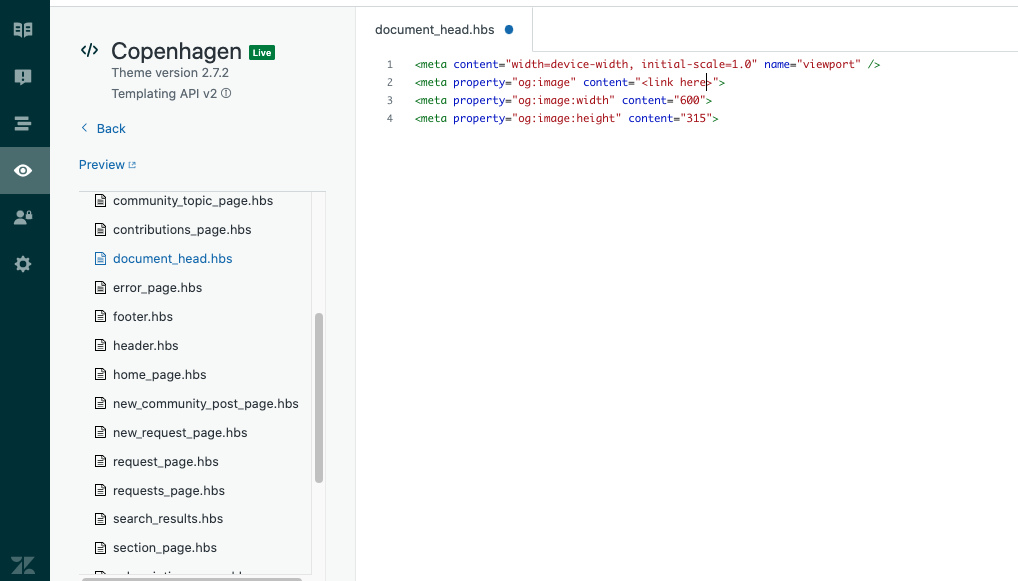Image resolution: width=1018 pixels, height=581 pixels.
Task: Open the Settings gear icon
Action: point(23,264)
